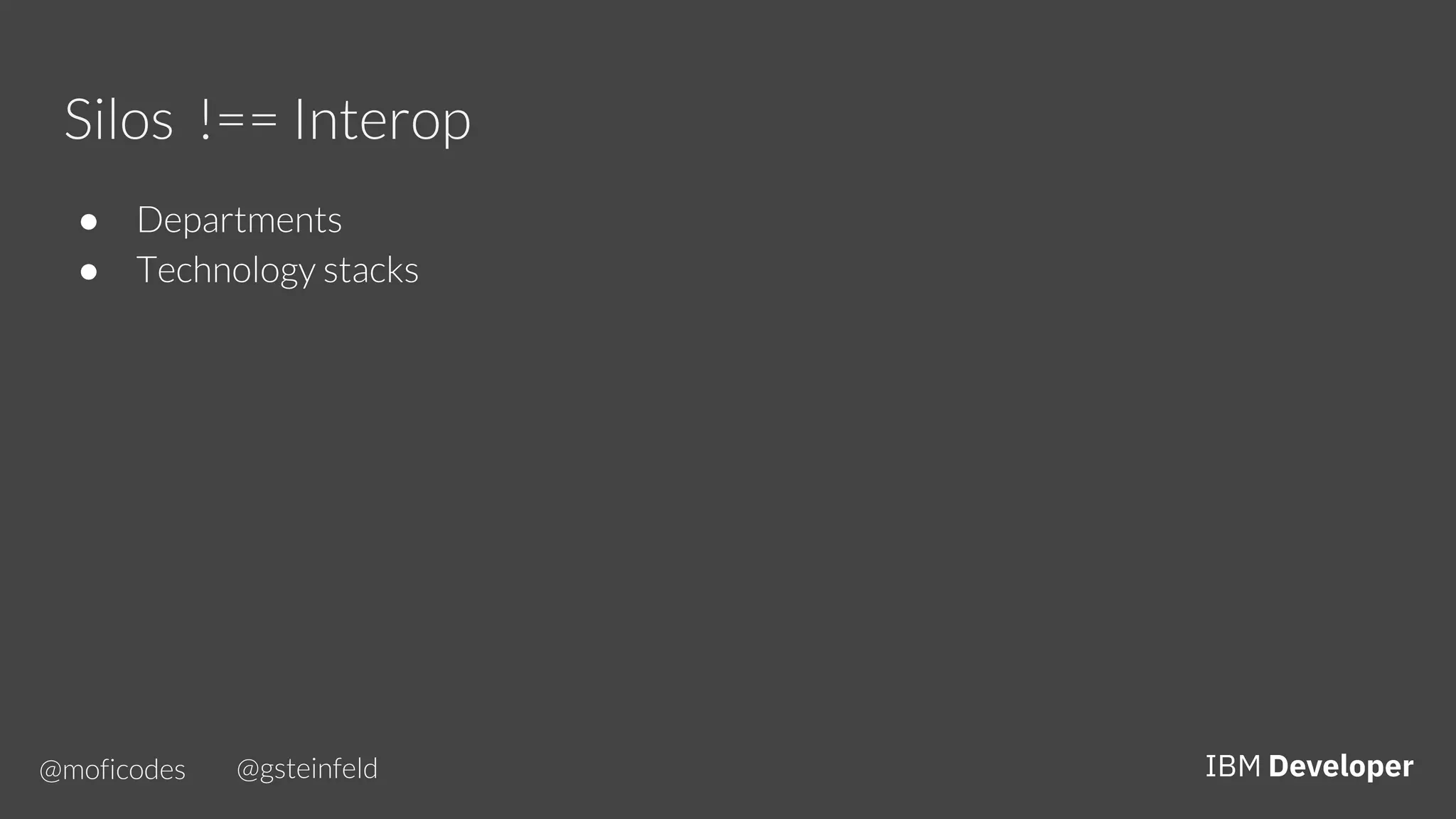The height and width of the screenshot is (819, 1456).
Task: Click the @ symbol before moficodes
Action: [50, 771]
